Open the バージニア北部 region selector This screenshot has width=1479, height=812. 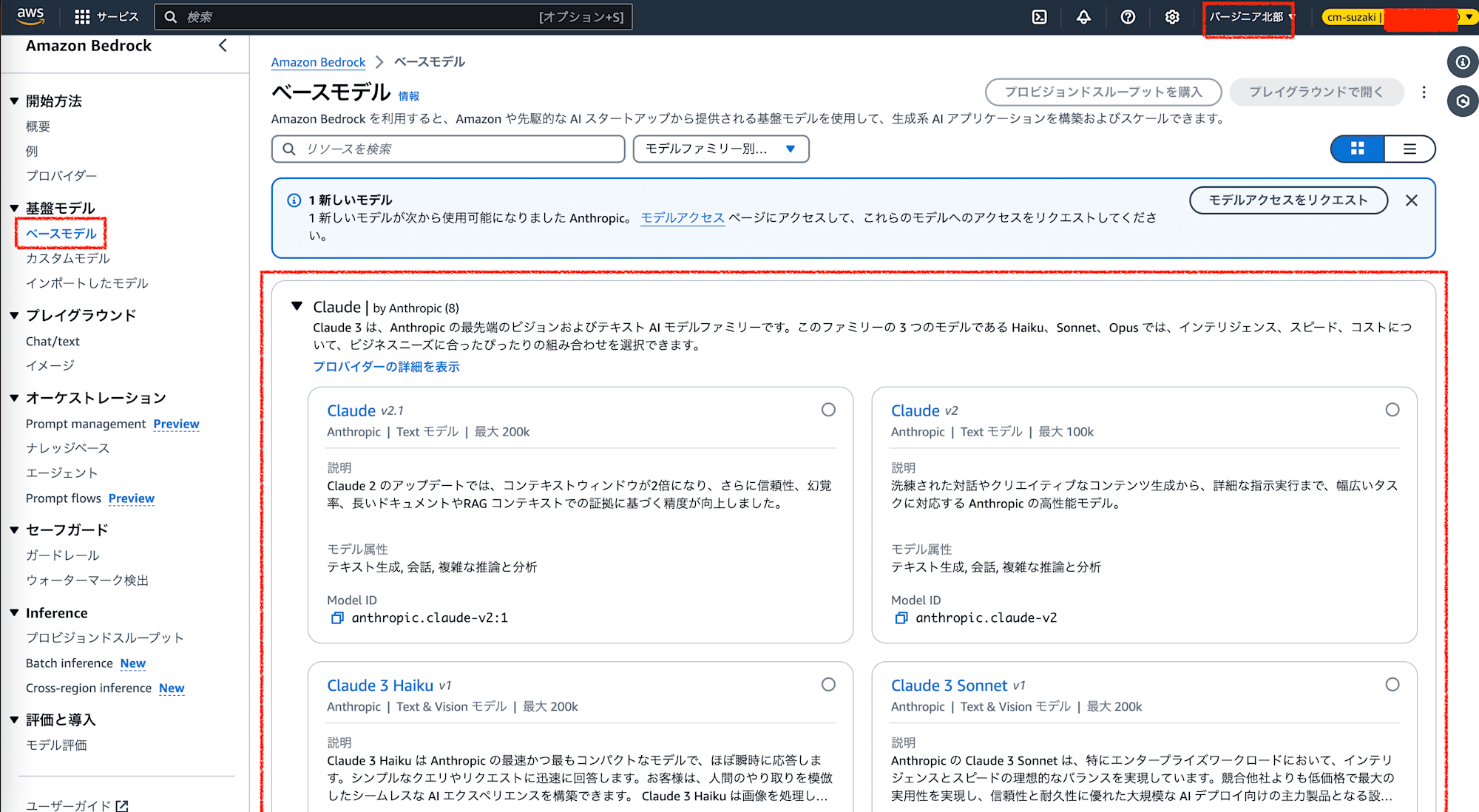point(1250,16)
